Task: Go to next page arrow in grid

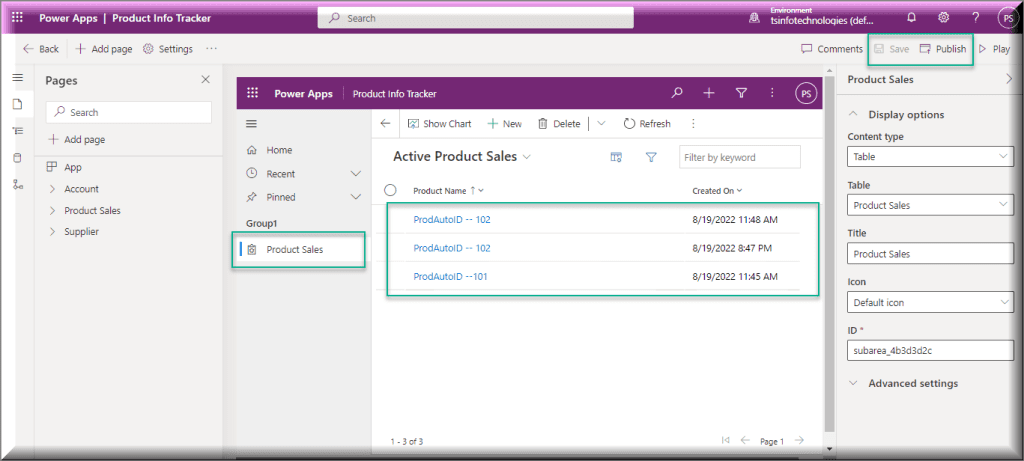Action: click(799, 441)
